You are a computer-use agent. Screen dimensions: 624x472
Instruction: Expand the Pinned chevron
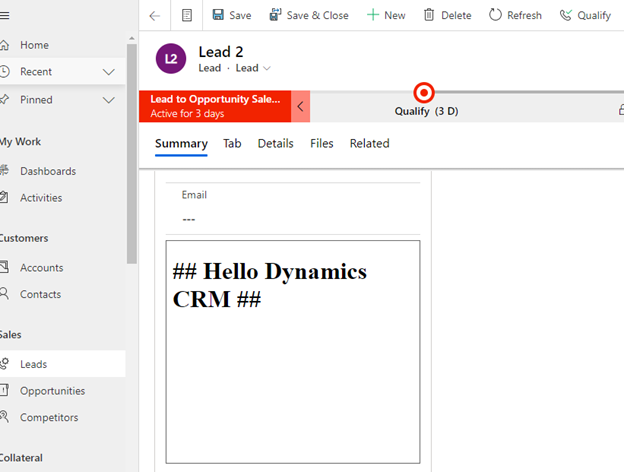[x=109, y=99]
